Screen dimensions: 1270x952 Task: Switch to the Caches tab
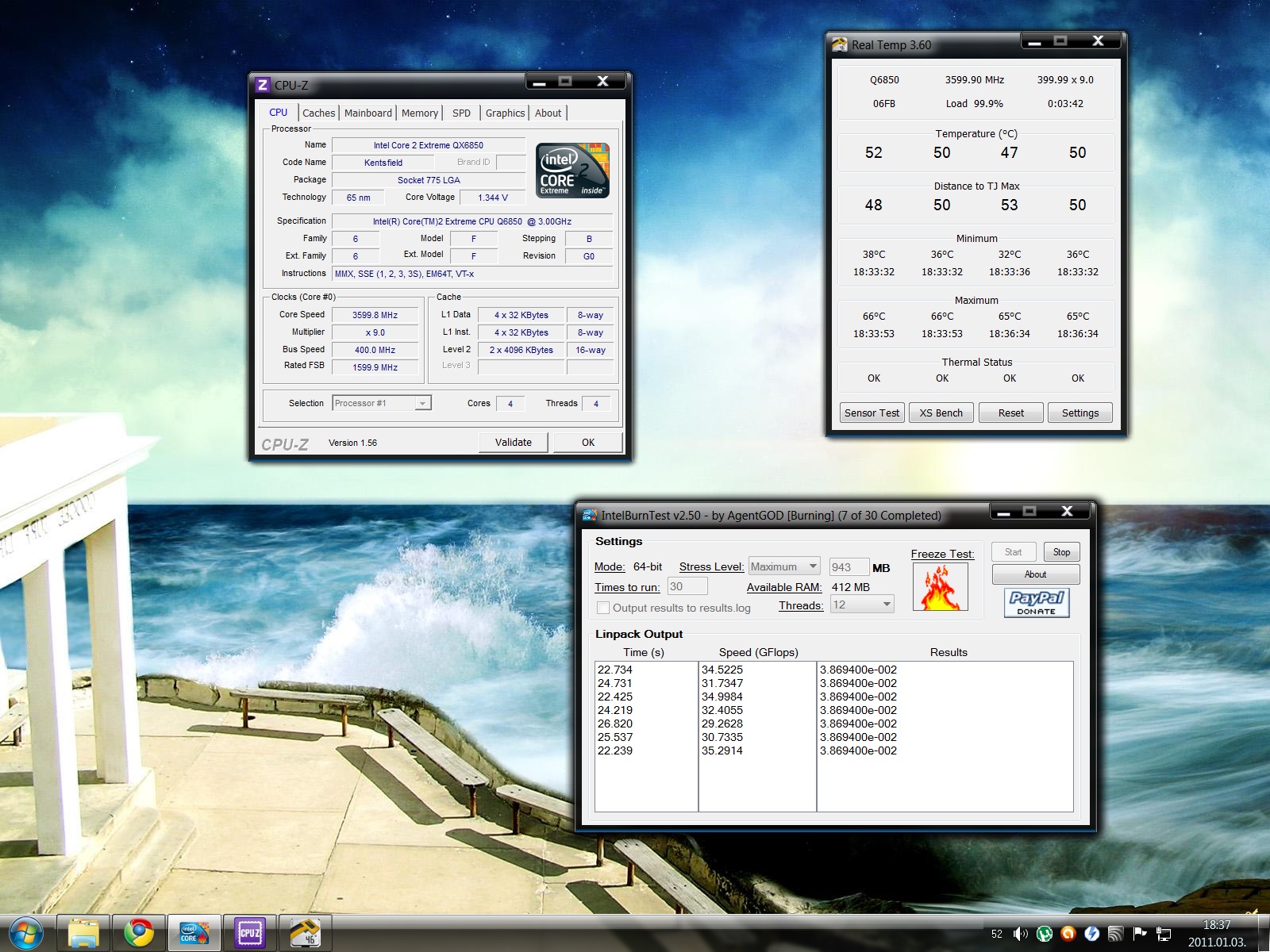[319, 113]
